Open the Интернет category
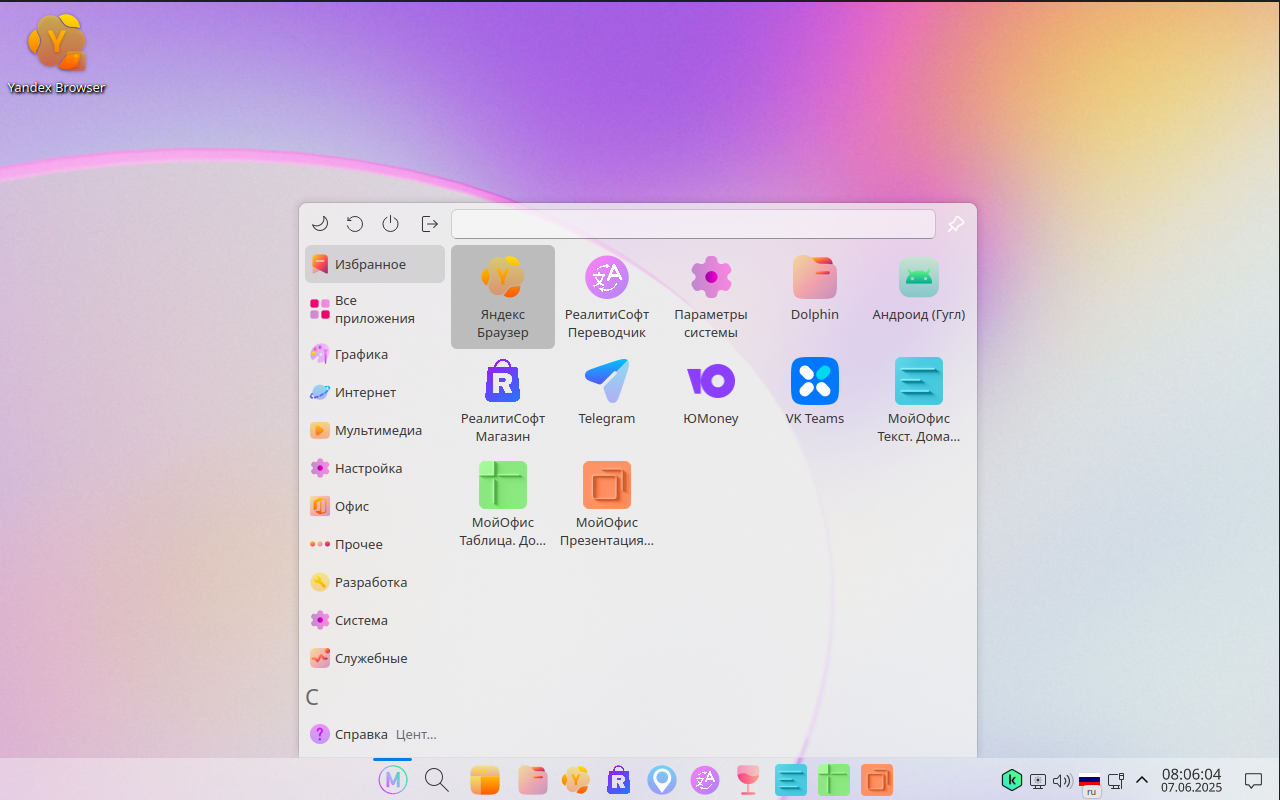1280x800 pixels. 375,392
